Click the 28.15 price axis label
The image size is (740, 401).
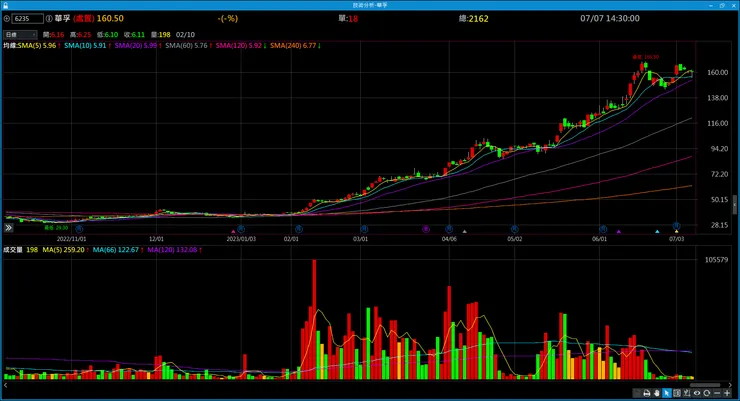click(x=719, y=225)
